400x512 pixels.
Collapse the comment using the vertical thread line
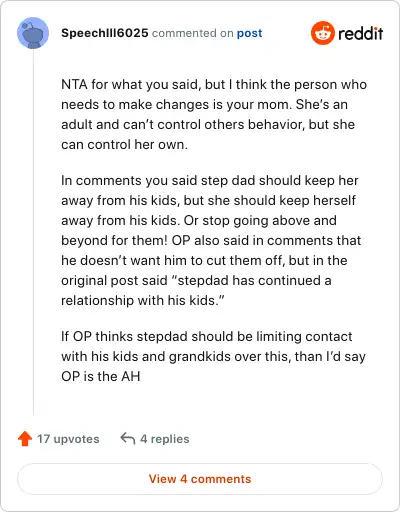pos(33,232)
